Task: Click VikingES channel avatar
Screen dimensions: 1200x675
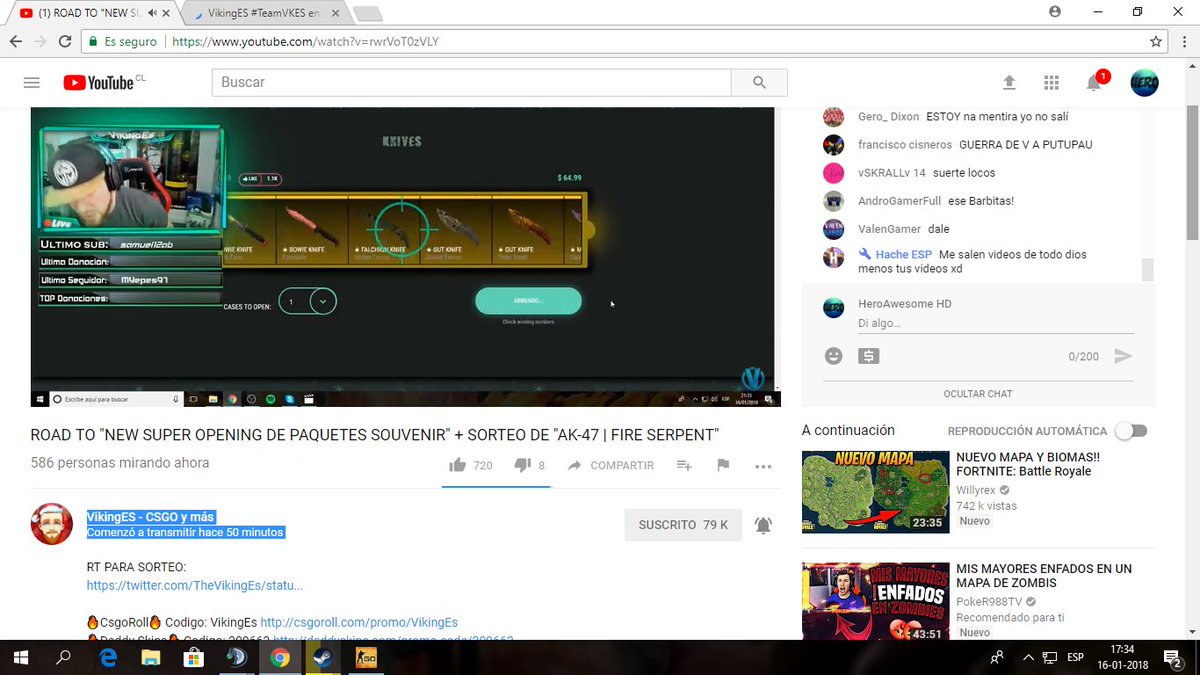Action: (x=52, y=523)
